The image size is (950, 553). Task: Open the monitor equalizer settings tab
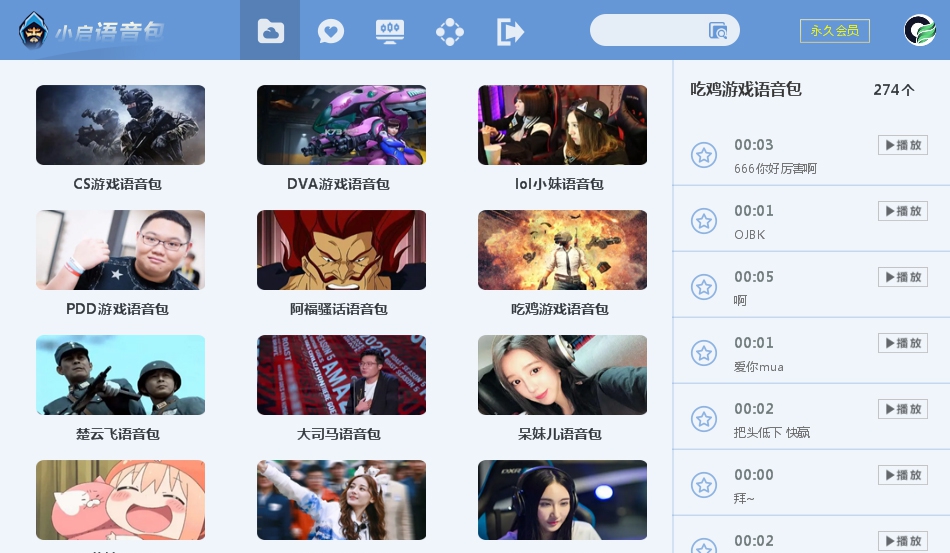tap(390, 31)
